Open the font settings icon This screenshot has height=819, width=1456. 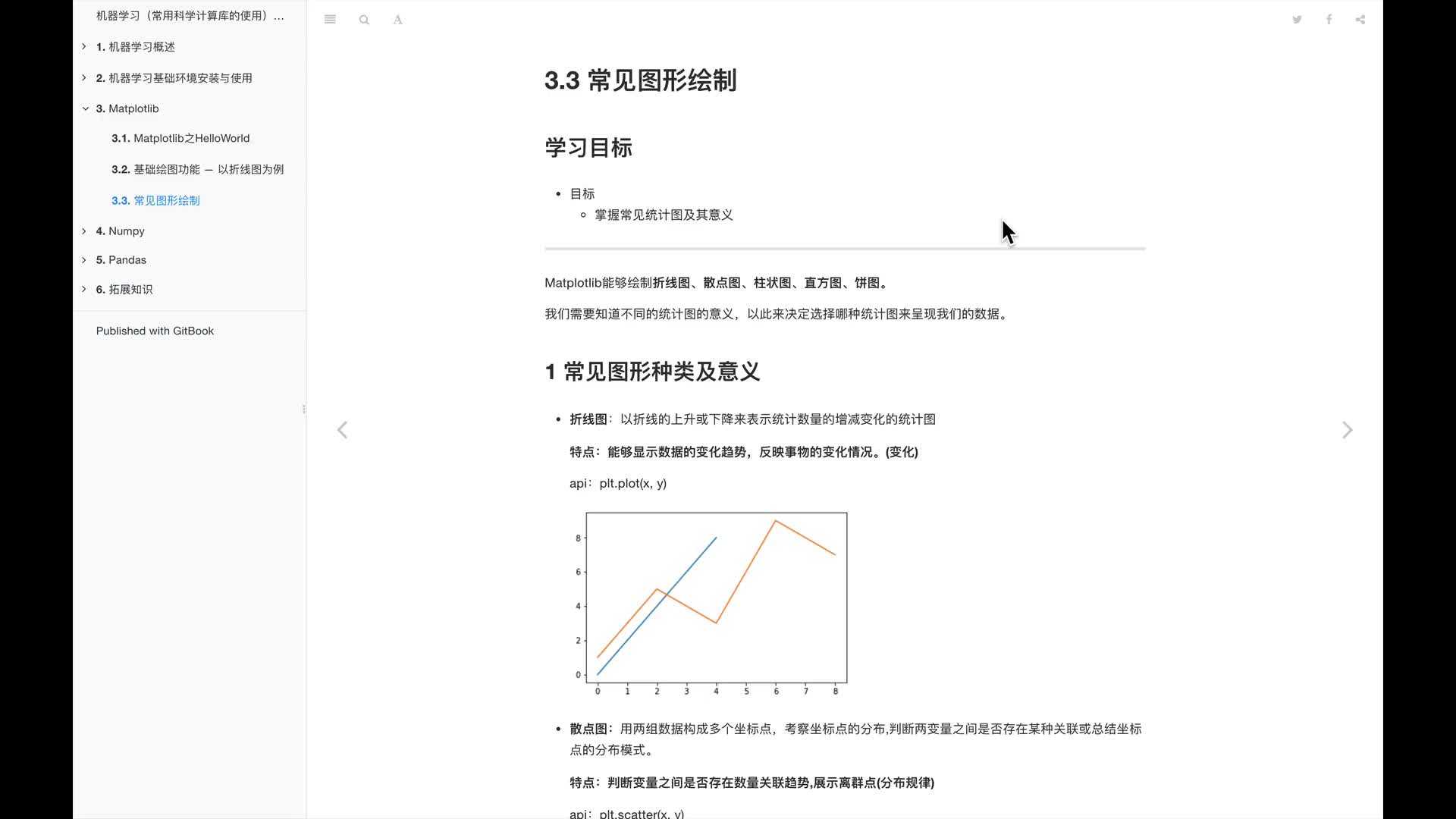(x=397, y=20)
